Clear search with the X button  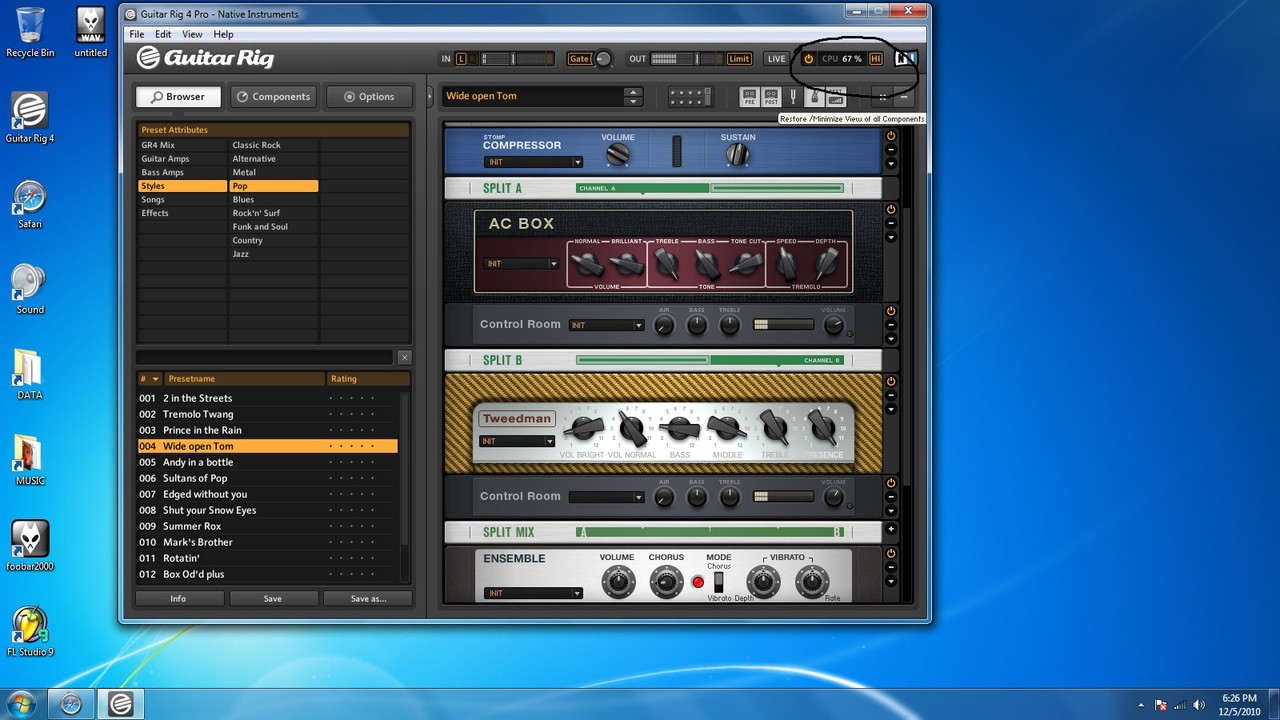404,357
